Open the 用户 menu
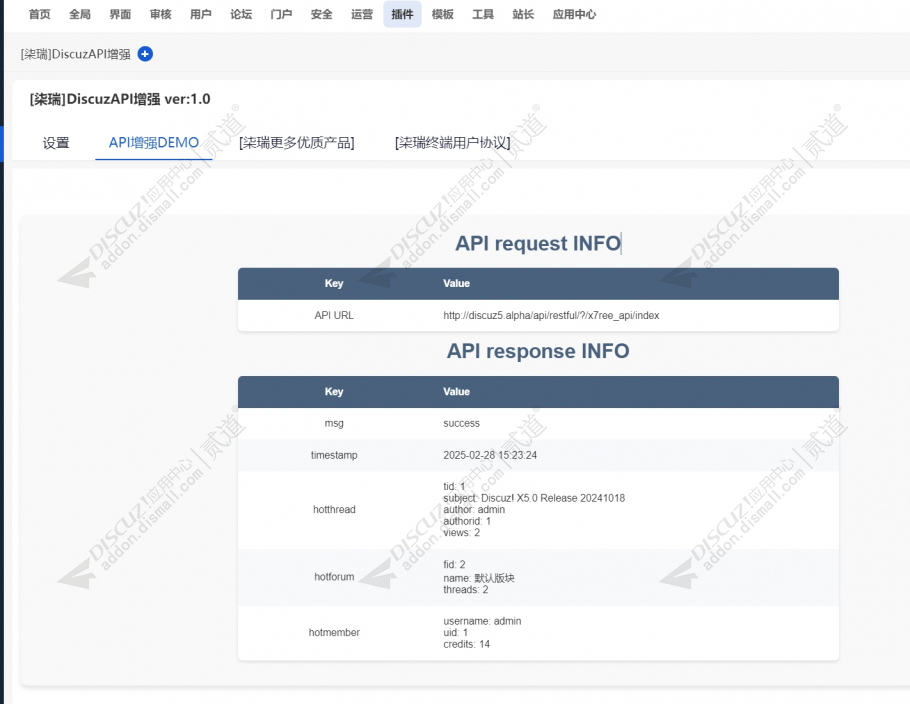The image size is (910, 704). [x=201, y=14]
